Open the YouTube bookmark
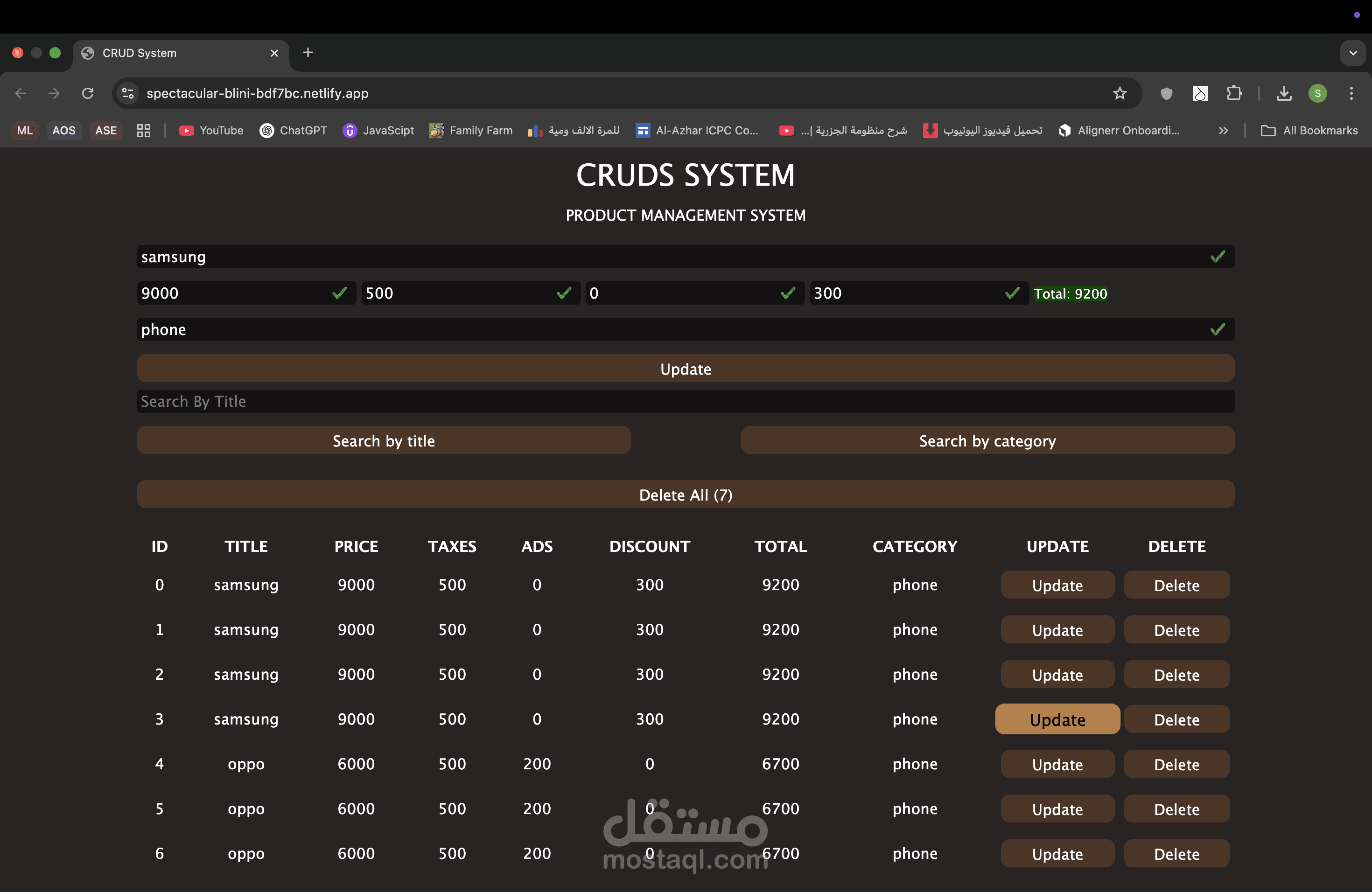The image size is (1372, 892). pyautogui.click(x=211, y=131)
